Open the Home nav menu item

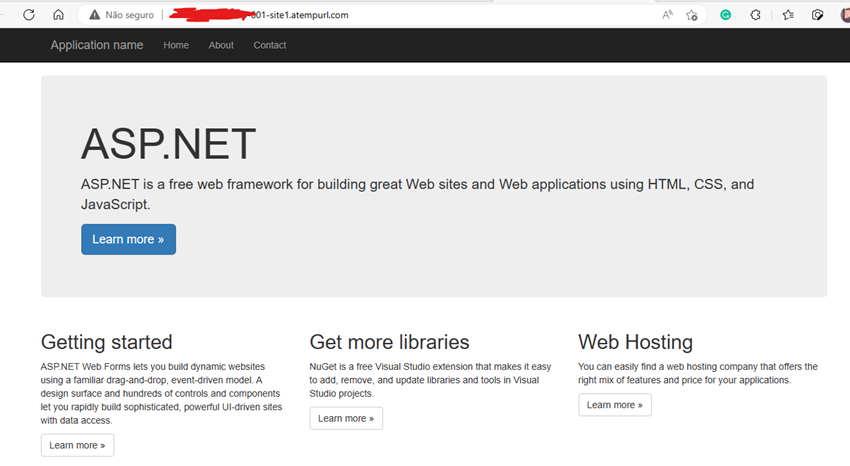click(176, 46)
